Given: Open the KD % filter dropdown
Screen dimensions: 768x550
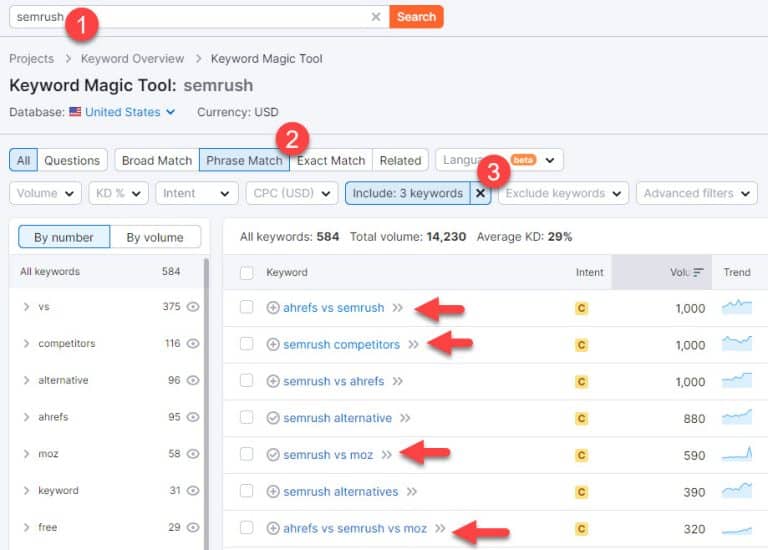Looking at the screenshot, I should coord(118,193).
